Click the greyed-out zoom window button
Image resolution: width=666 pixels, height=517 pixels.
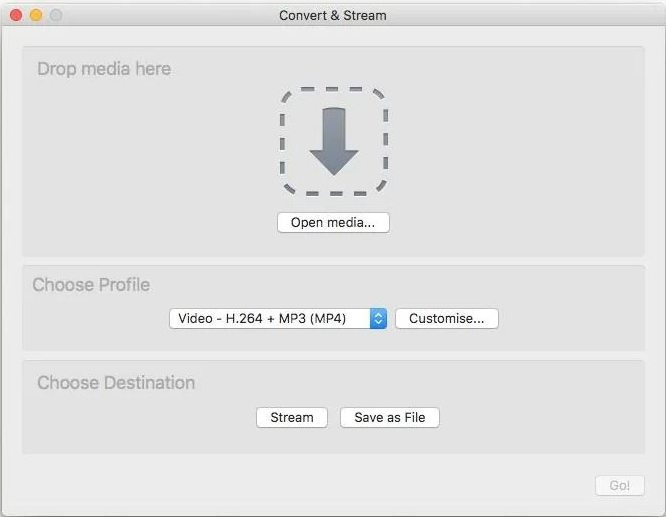click(x=56, y=15)
